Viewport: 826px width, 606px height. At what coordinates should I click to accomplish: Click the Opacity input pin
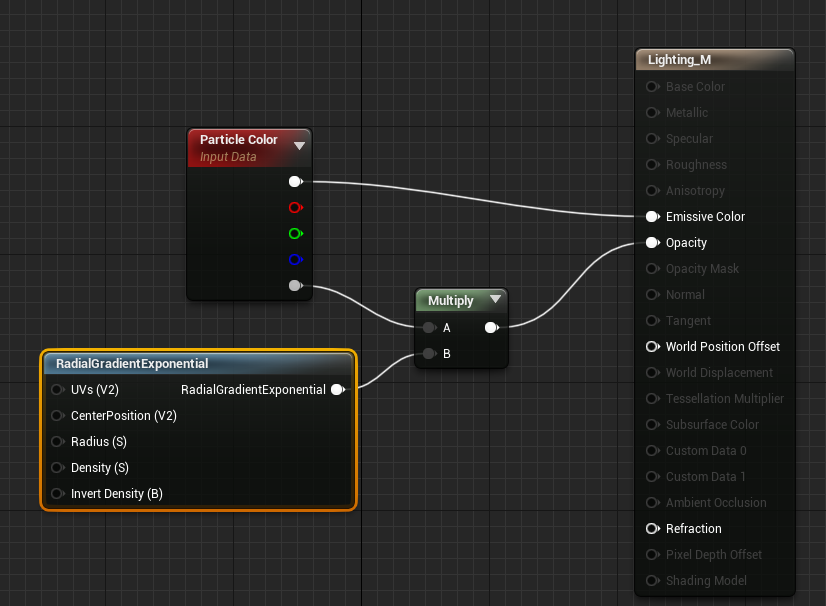(653, 242)
